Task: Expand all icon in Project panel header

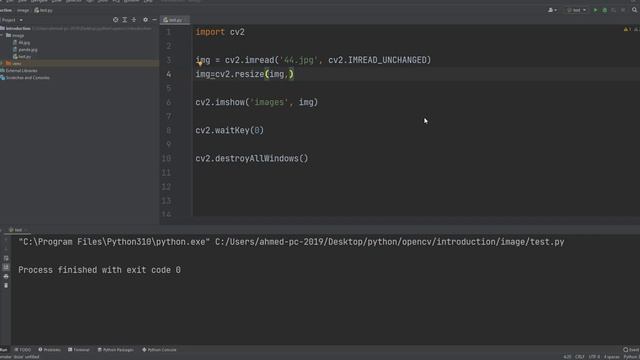Action: click(x=124, y=20)
